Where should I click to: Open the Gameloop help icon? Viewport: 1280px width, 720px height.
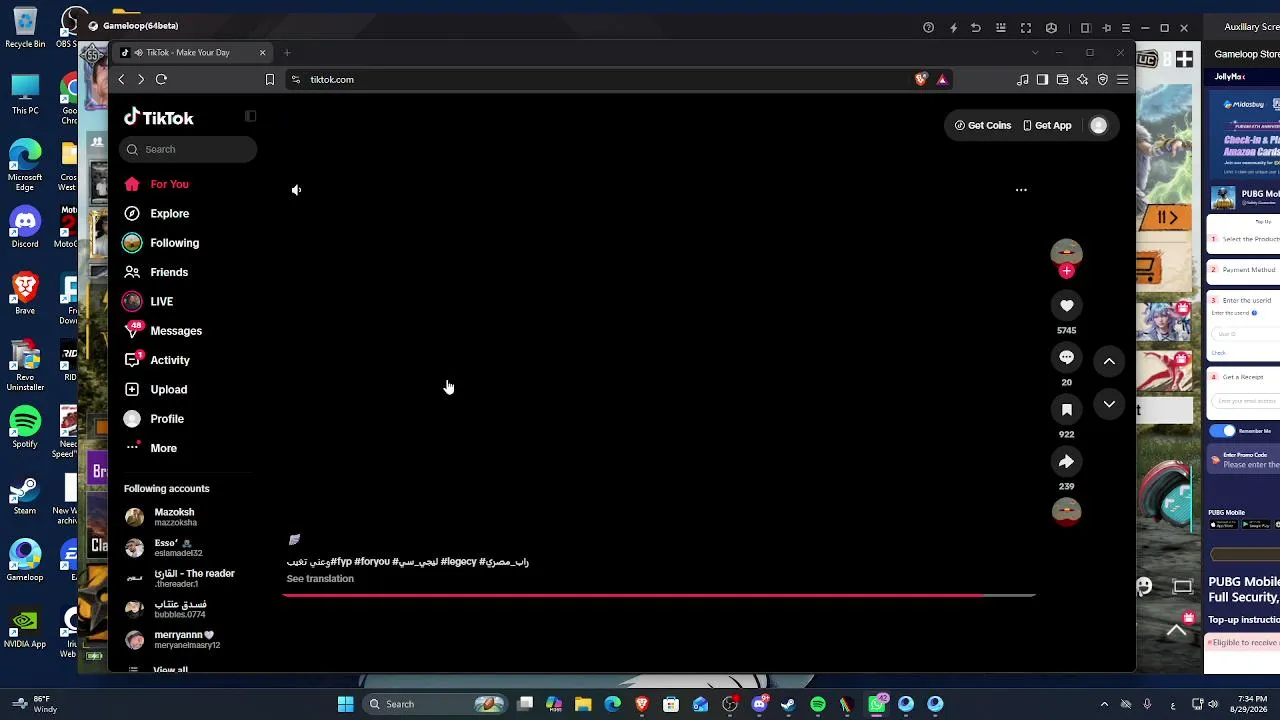point(928,27)
